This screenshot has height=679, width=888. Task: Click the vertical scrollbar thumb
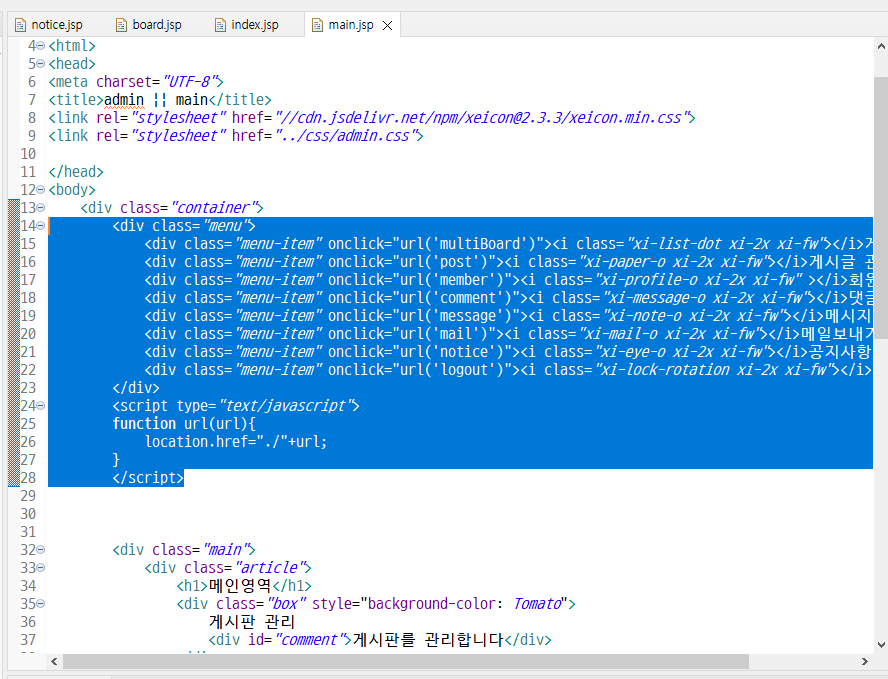(x=881, y=208)
